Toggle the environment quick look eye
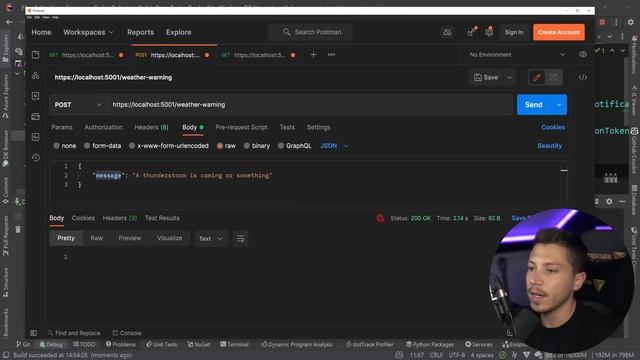640x360 pixels. pyautogui.click(x=583, y=55)
